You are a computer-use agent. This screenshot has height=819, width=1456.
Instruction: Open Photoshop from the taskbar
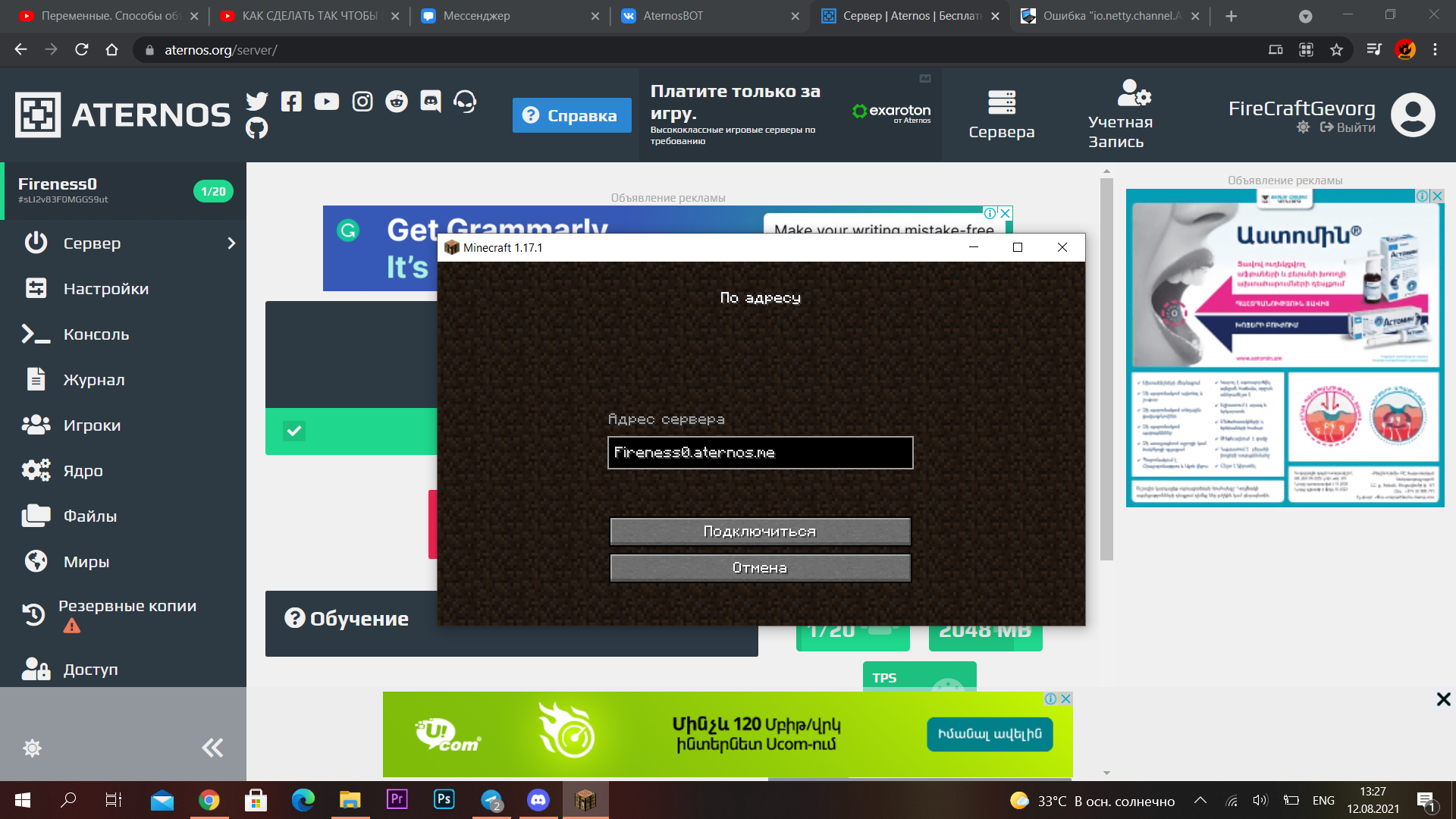(x=444, y=800)
